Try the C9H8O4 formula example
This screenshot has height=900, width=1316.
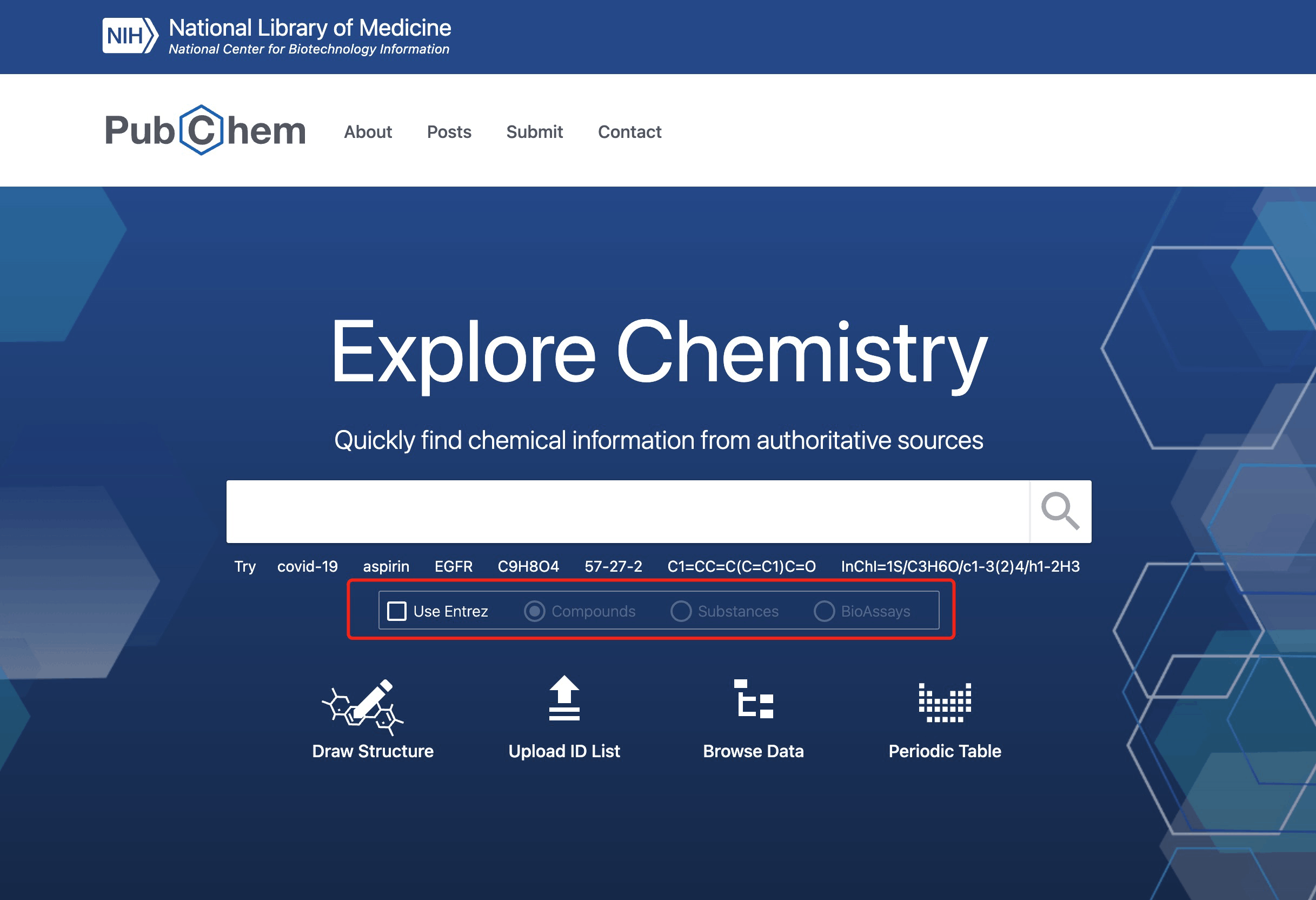(x=528, y=566)
